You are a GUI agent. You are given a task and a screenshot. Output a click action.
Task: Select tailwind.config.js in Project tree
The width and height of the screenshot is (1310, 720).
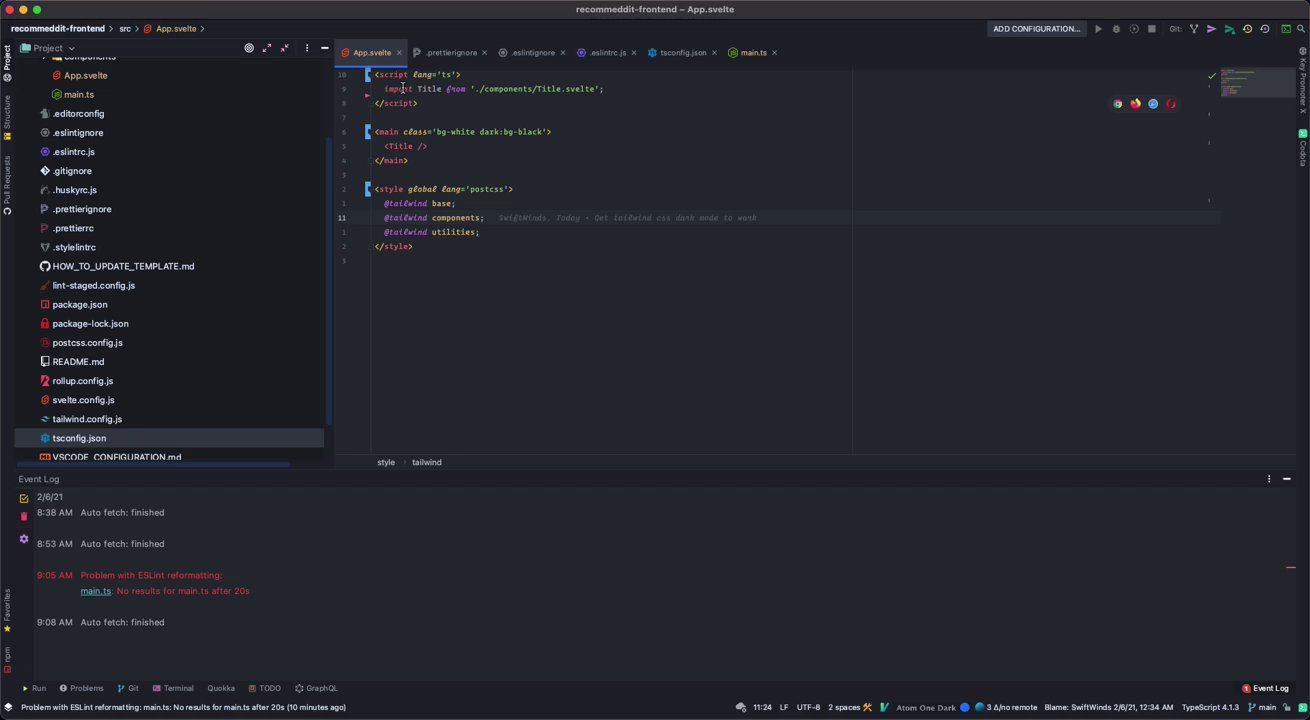(87, 419)
